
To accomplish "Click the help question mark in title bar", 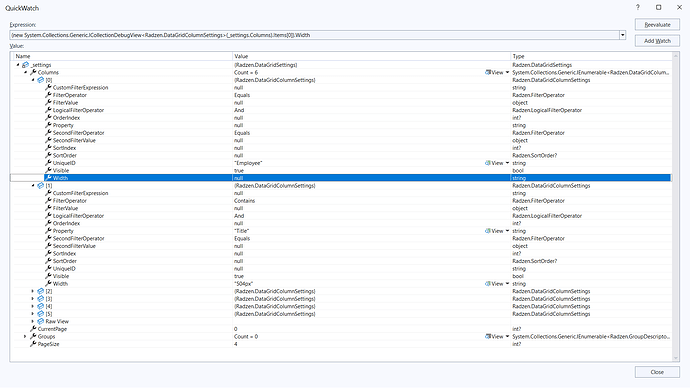I will point(638,7).
